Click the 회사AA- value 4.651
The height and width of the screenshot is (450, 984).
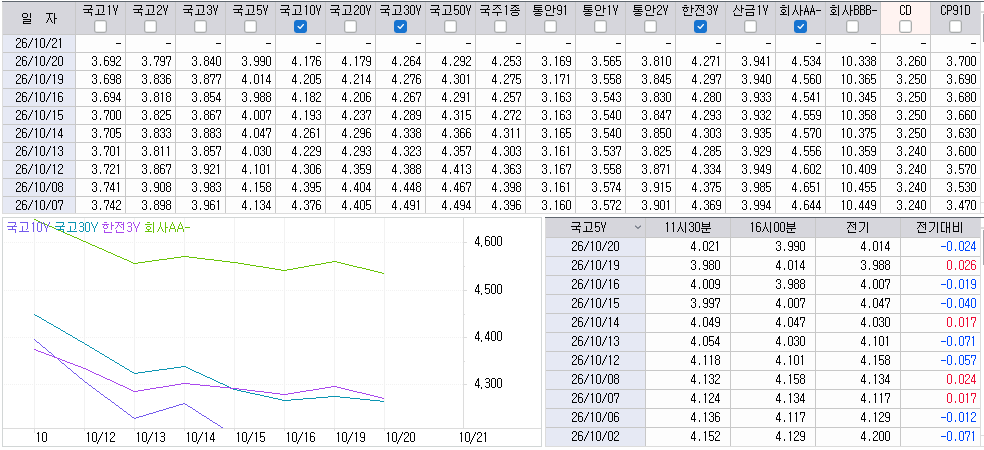point(806,187)
